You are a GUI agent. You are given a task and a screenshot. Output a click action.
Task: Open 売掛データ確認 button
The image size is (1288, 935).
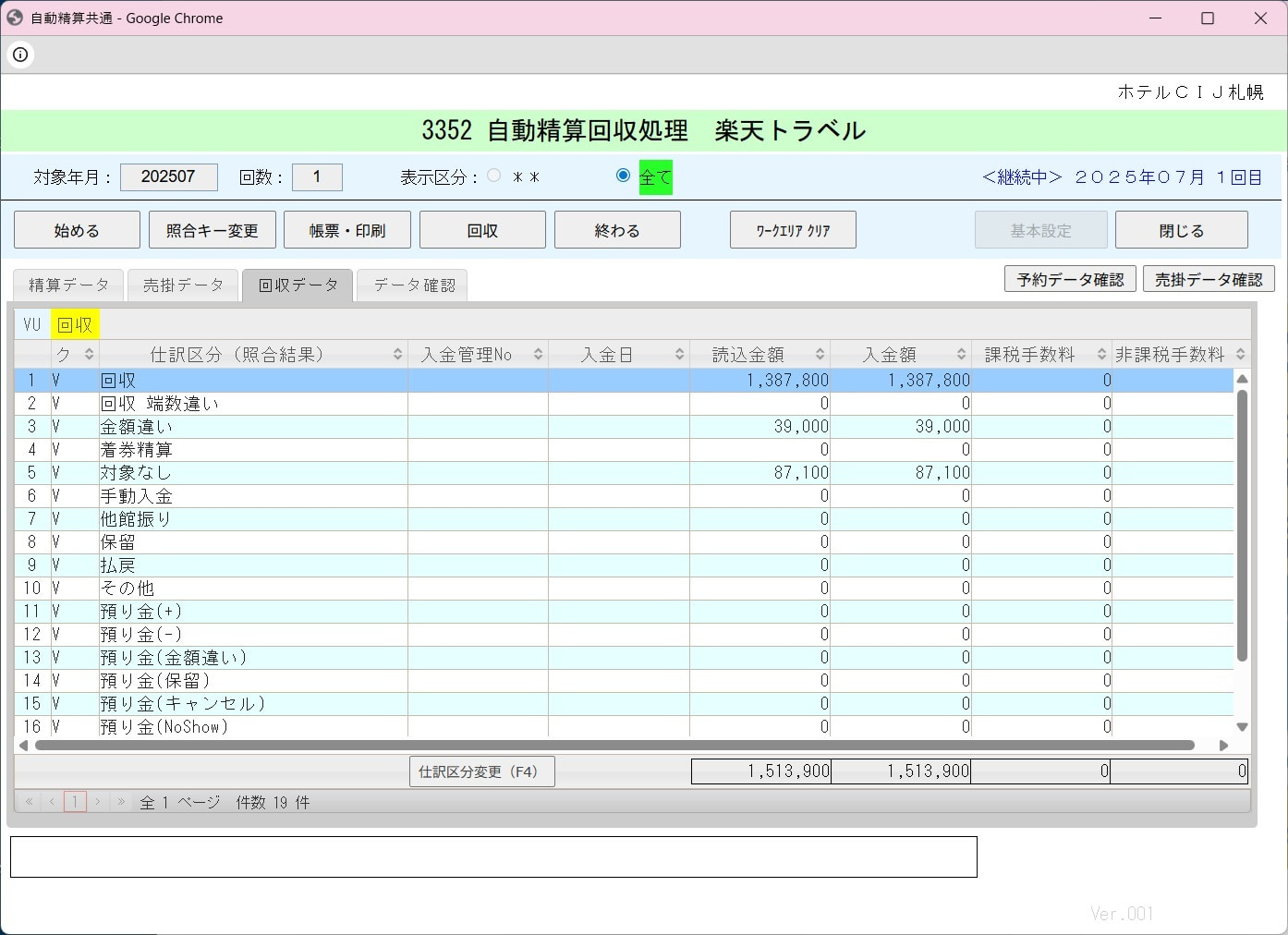tap(1209, 279)
